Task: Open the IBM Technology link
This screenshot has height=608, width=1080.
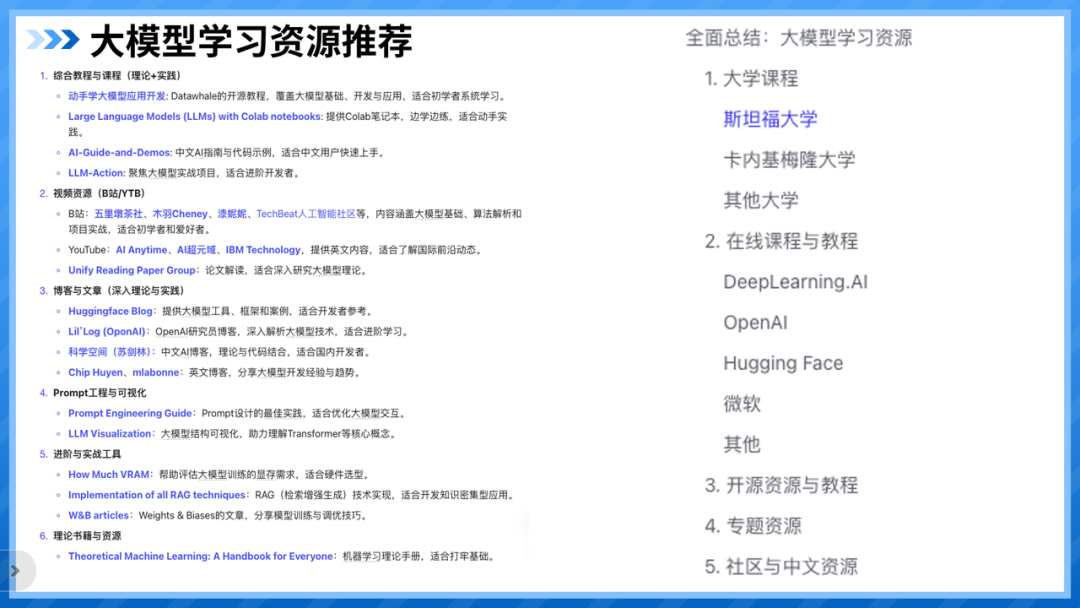Action: coord(263,249)
